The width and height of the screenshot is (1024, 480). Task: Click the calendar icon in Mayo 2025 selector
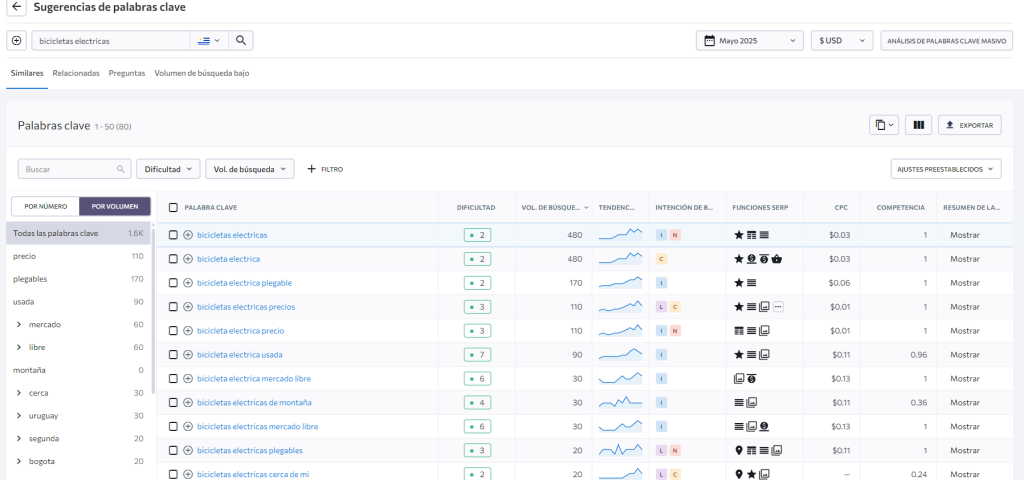(708, 41)
